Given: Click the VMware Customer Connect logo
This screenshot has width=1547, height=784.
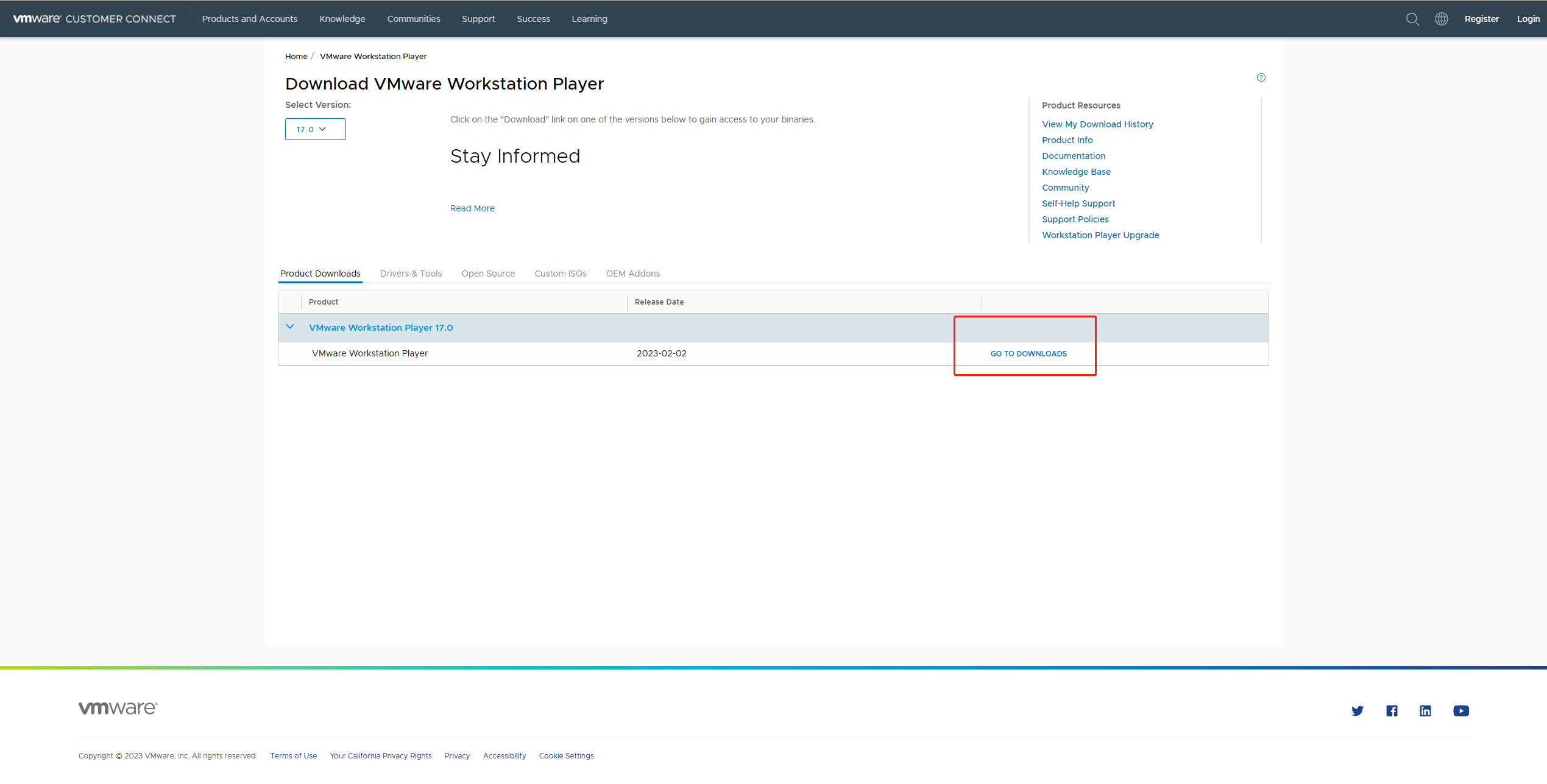Looking at the screenshot, I should [x=94, y=19].
